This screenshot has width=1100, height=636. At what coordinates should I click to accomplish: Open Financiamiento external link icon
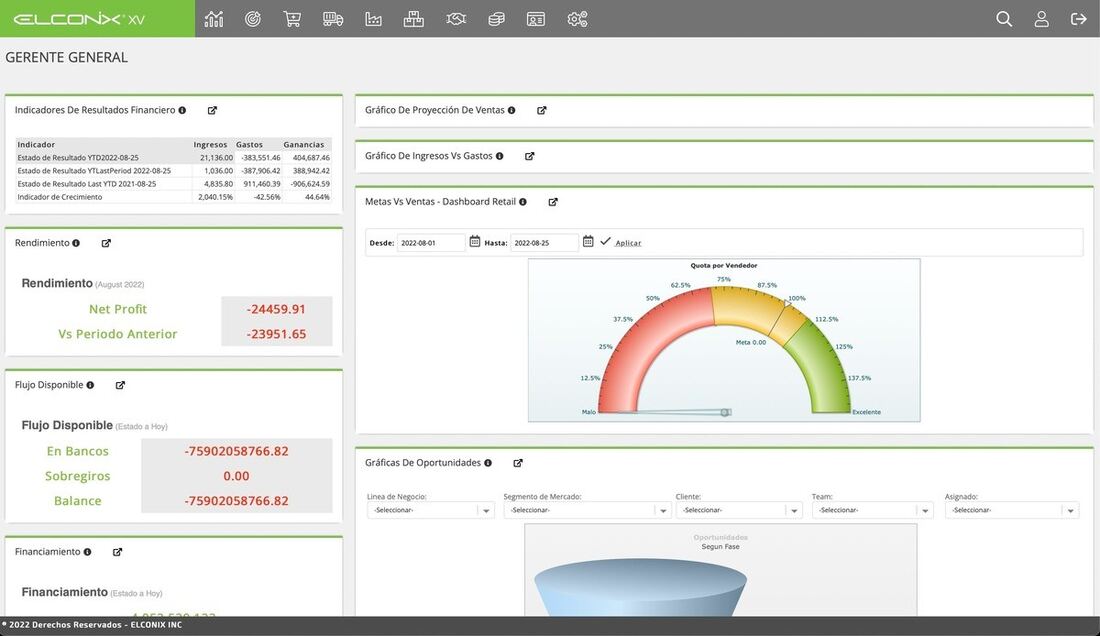(117, 552)
